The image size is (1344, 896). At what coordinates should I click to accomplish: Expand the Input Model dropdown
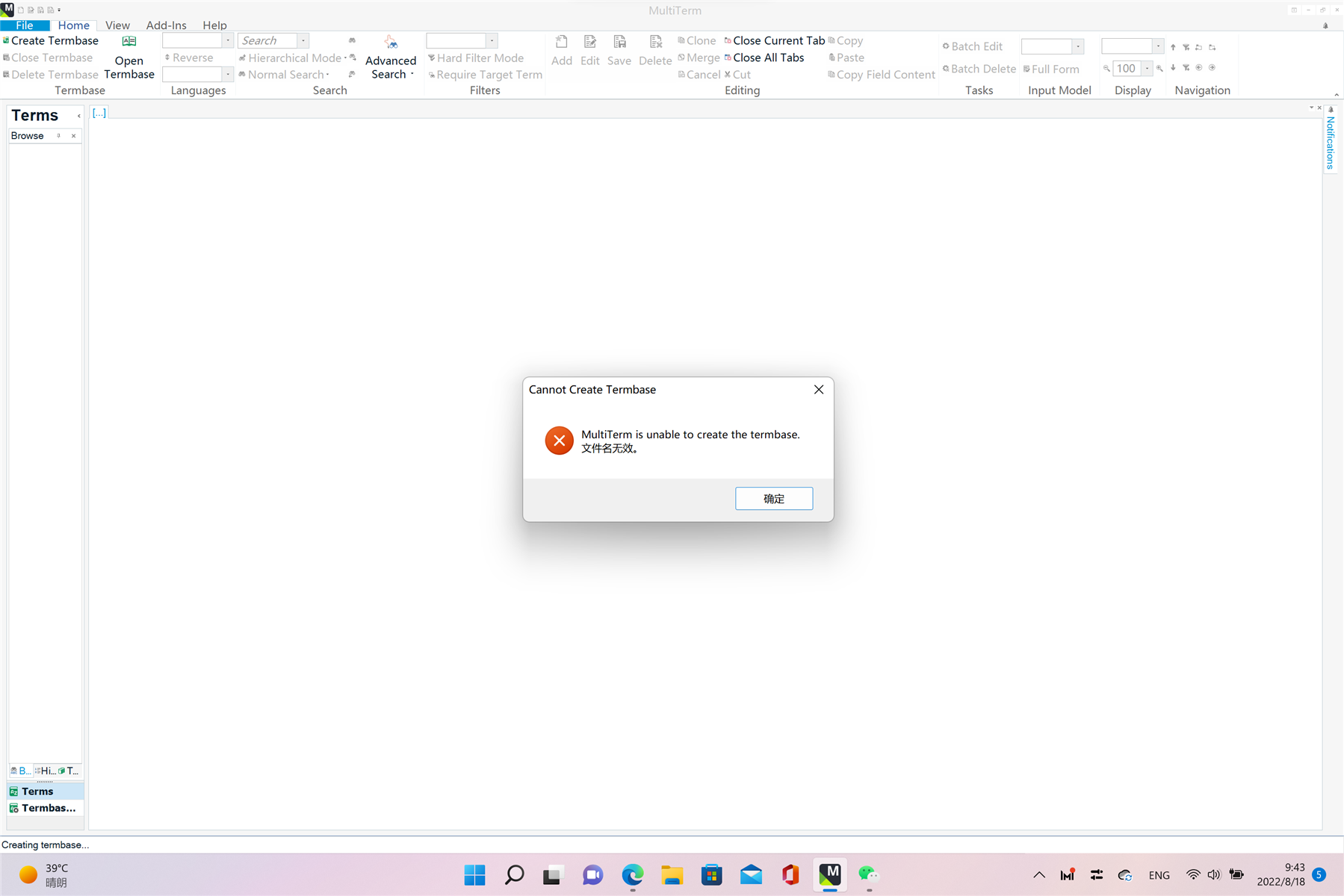click(1078, 46)
